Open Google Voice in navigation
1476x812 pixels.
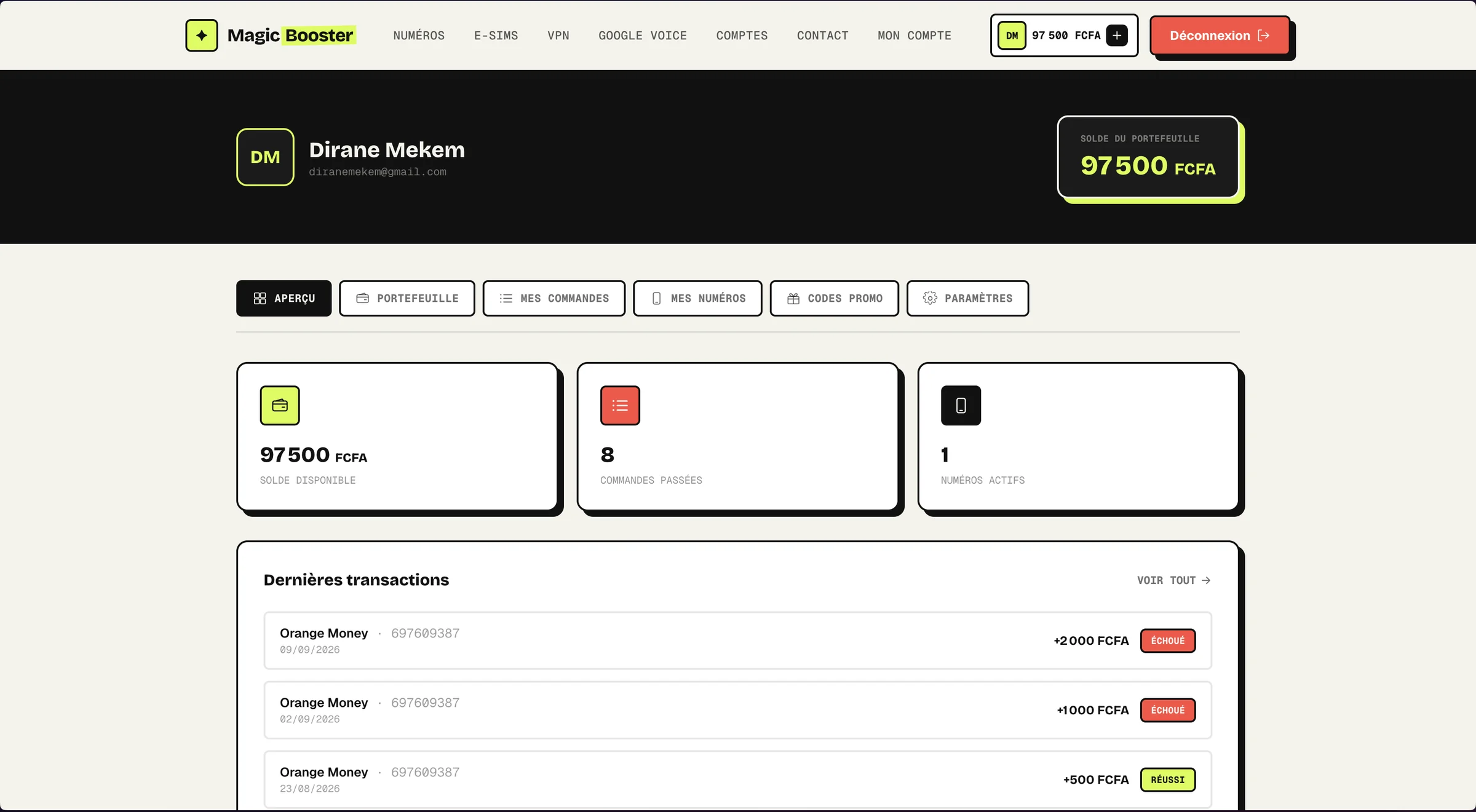pos(643,36)
